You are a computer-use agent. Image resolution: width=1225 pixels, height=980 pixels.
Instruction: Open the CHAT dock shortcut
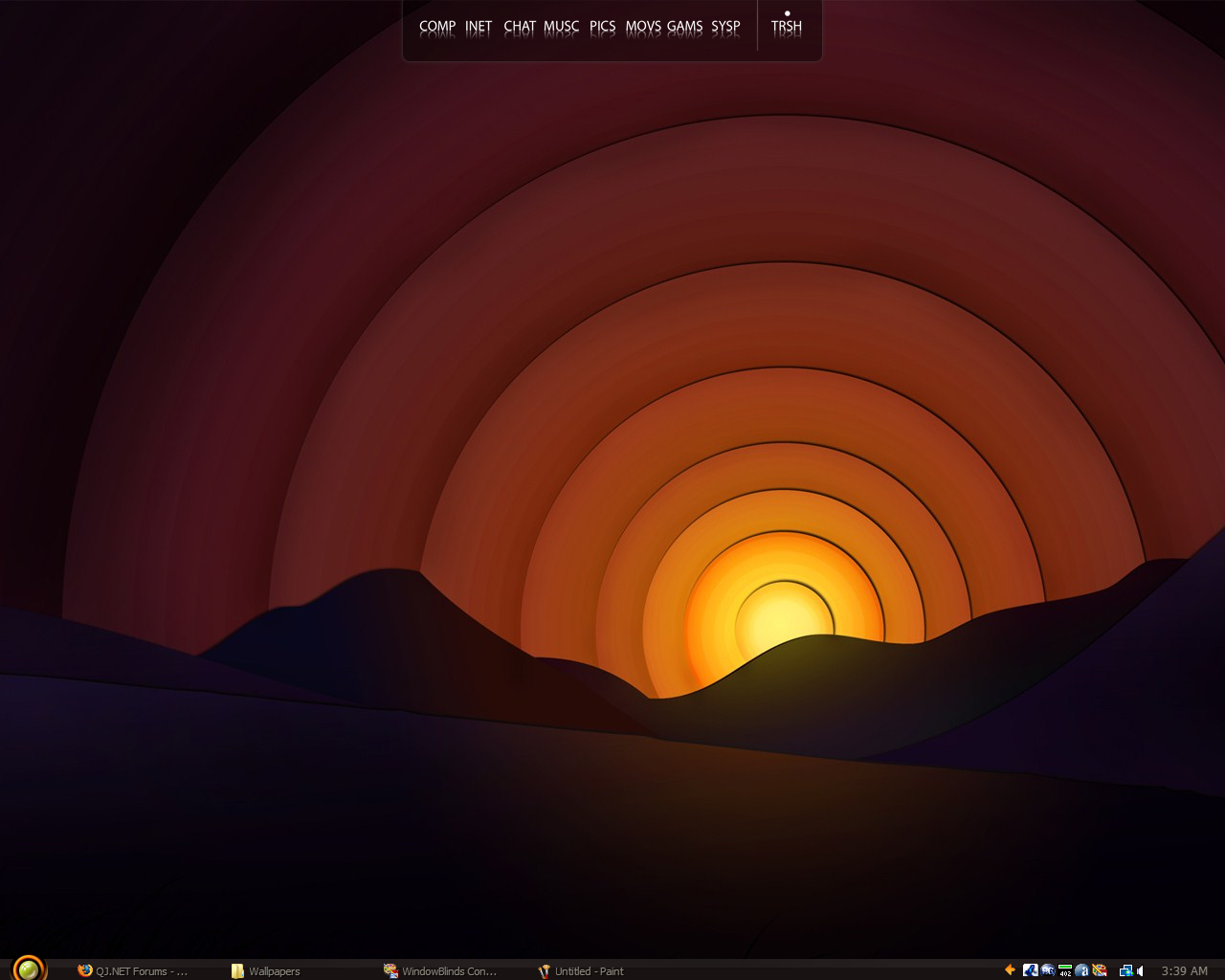coord(520,27)
